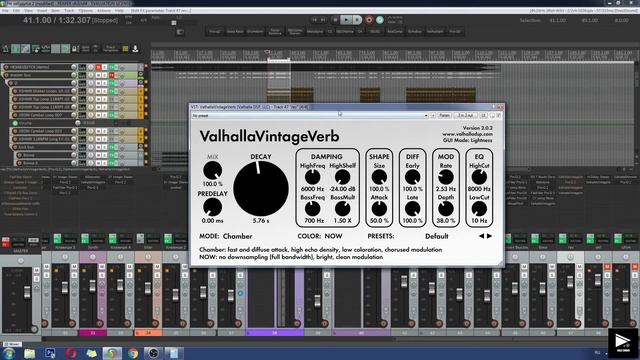This screenshot has height=360, width=640.
Task: Toggle the repeat loop button in transport
Action: click(x=380, y=20)
